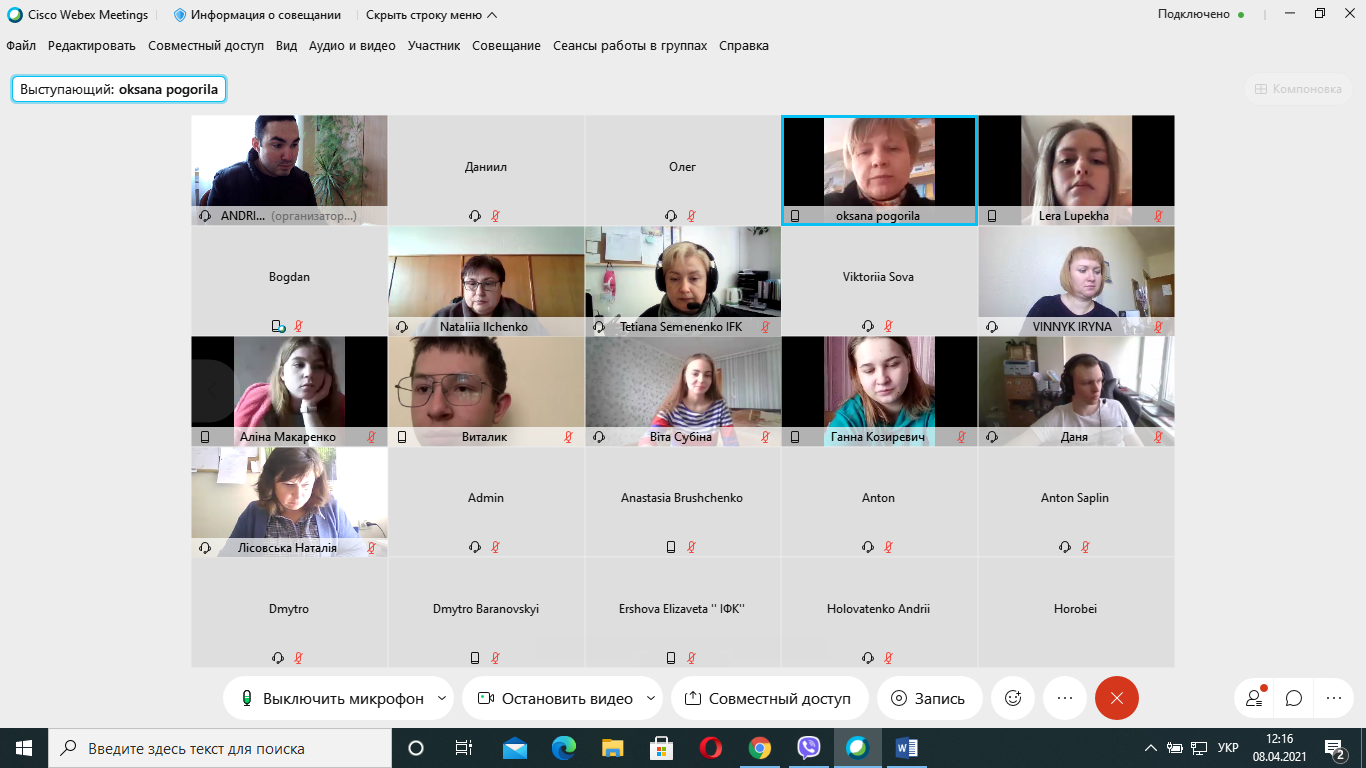Open Совместный доступ menu in menu bar
The height and width of the screenshot is (768, 1366).
click(x=206, y=46)
